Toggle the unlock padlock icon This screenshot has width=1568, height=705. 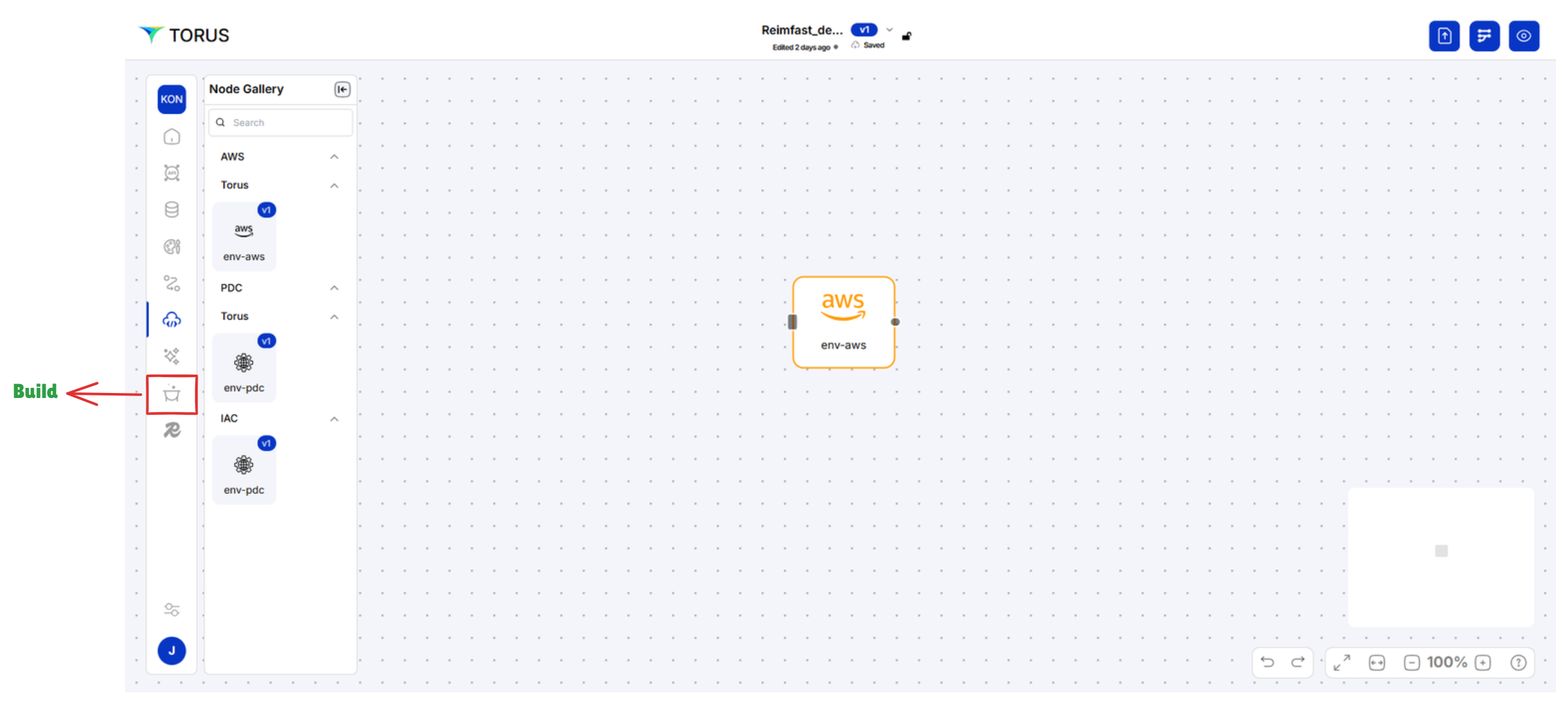(907, 36)
